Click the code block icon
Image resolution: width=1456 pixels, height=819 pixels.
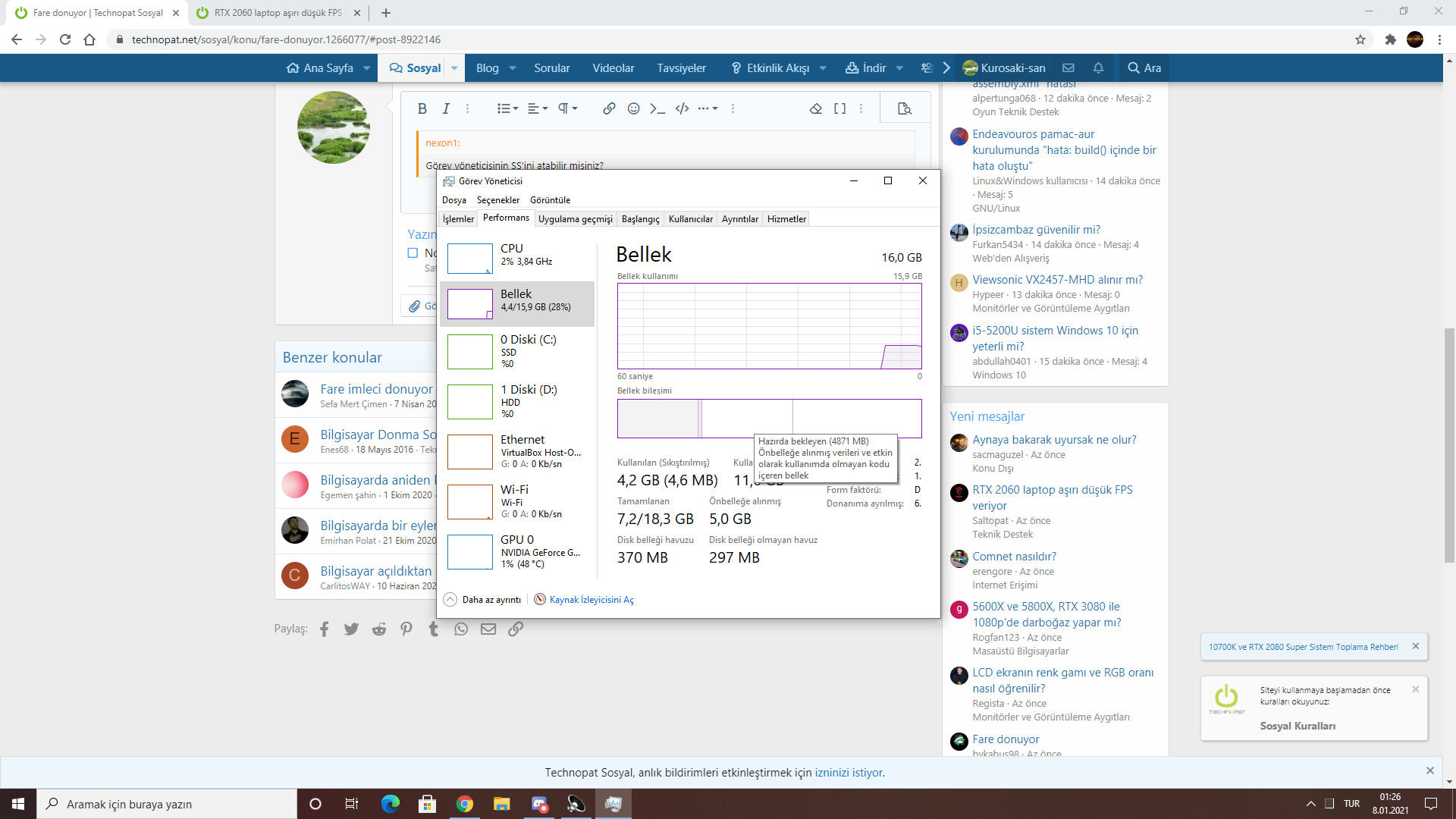tap(682, 108)
